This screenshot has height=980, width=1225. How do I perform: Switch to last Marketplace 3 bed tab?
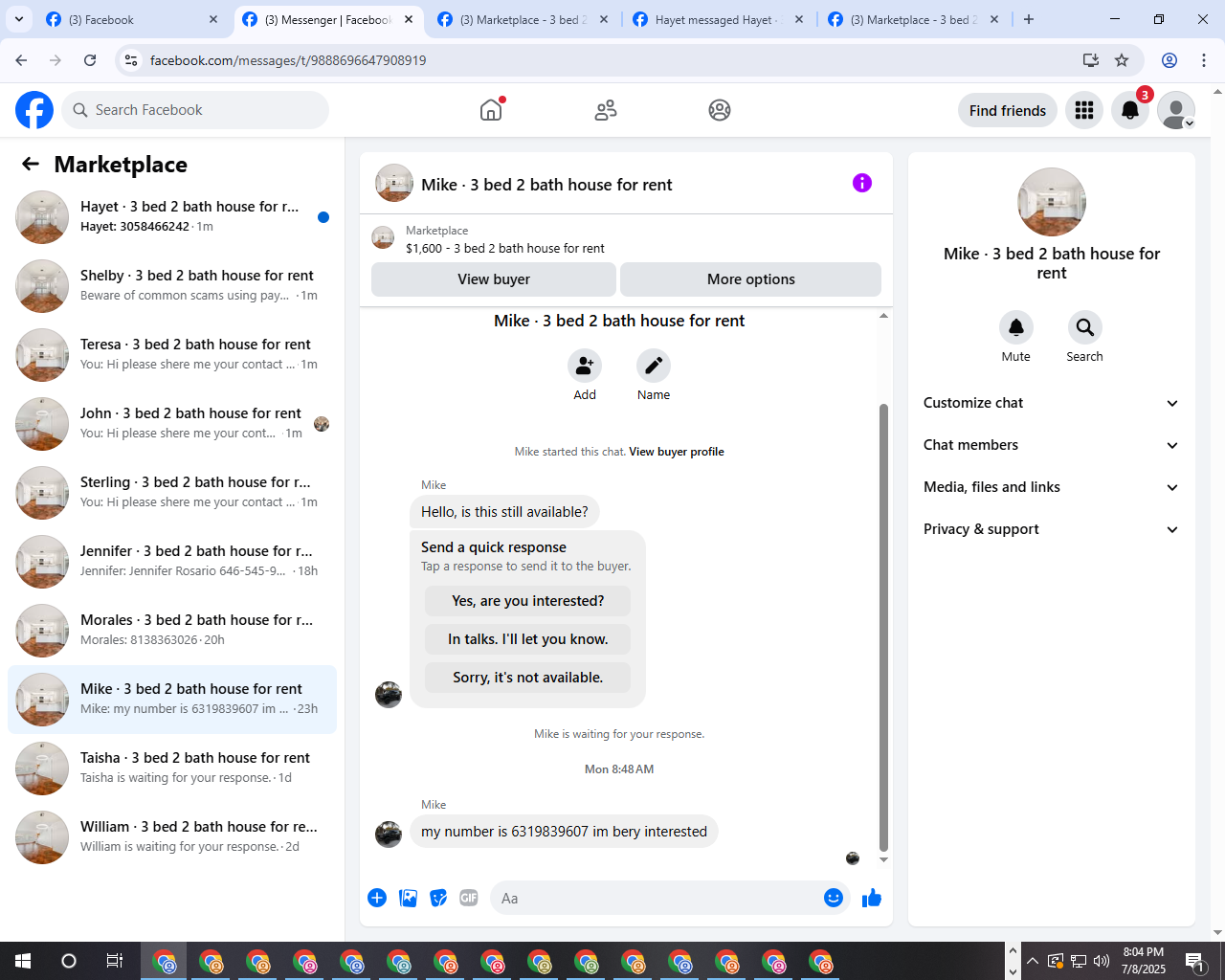(913, 19)
